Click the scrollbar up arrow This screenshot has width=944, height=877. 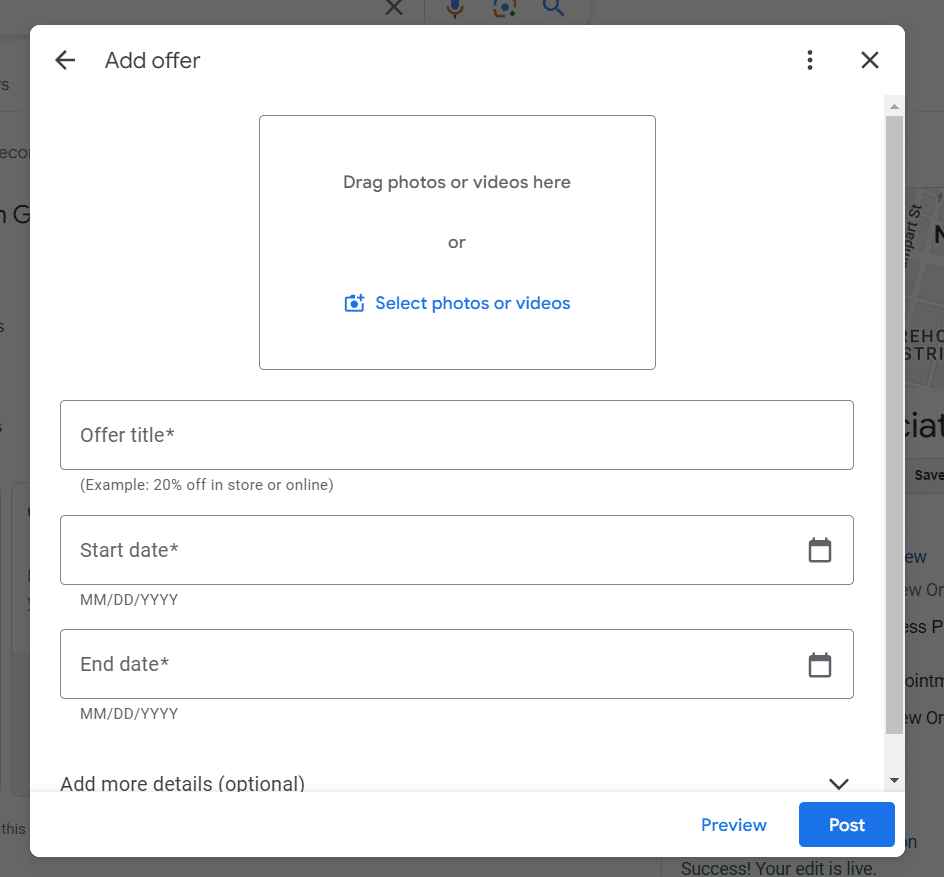[x=894, y=106]
